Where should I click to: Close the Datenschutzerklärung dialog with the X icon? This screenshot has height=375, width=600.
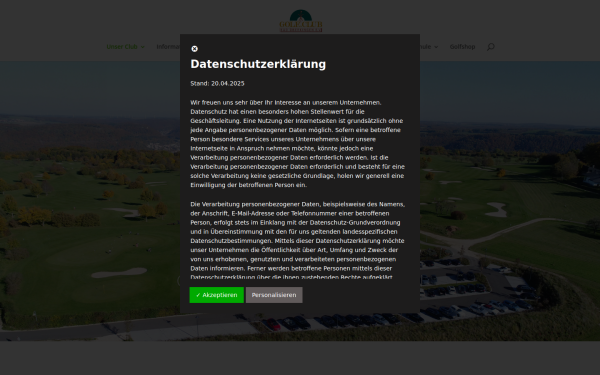pos(194,49)
